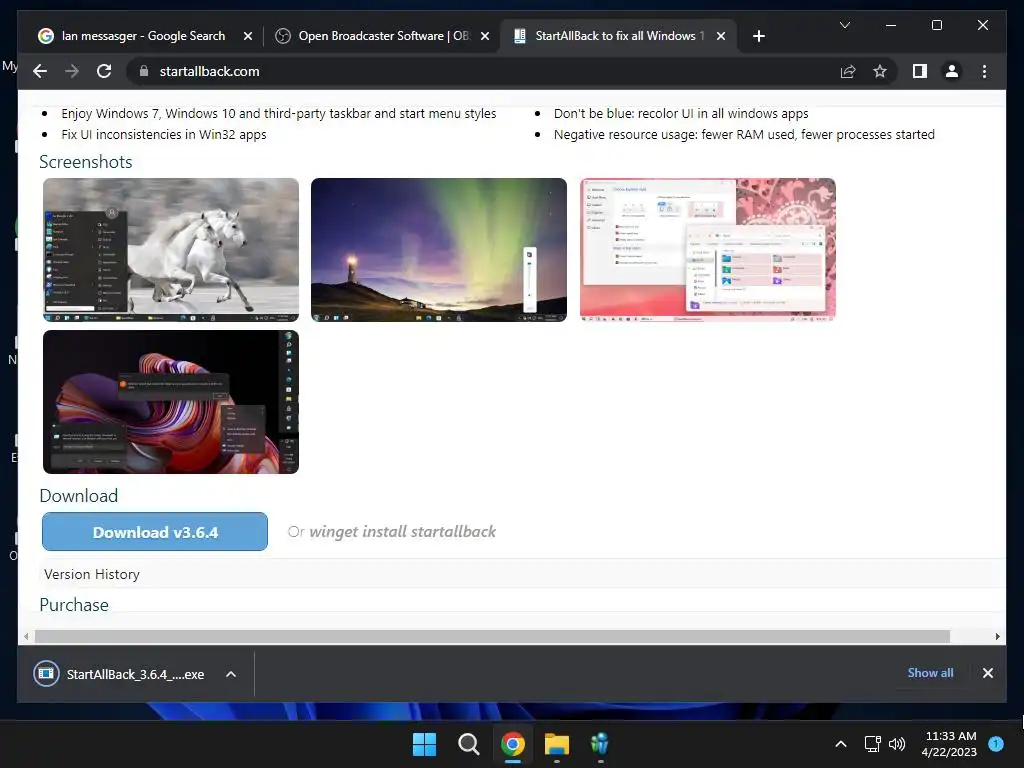The height and width of the screenshot is (768, 1024).
Task: Click the Purchase heading
Action: pos(74,605)
